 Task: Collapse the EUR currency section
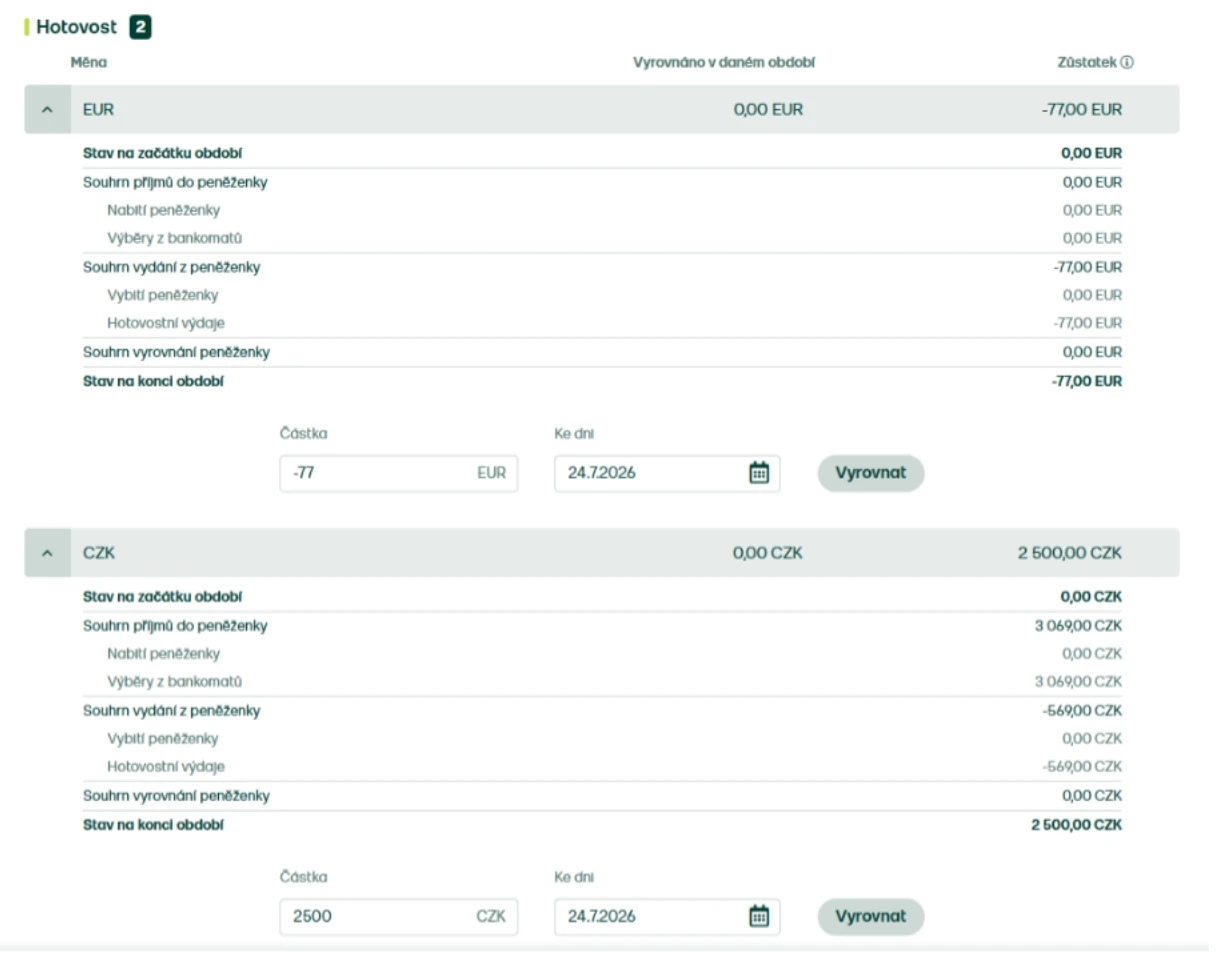click(47, 110)
